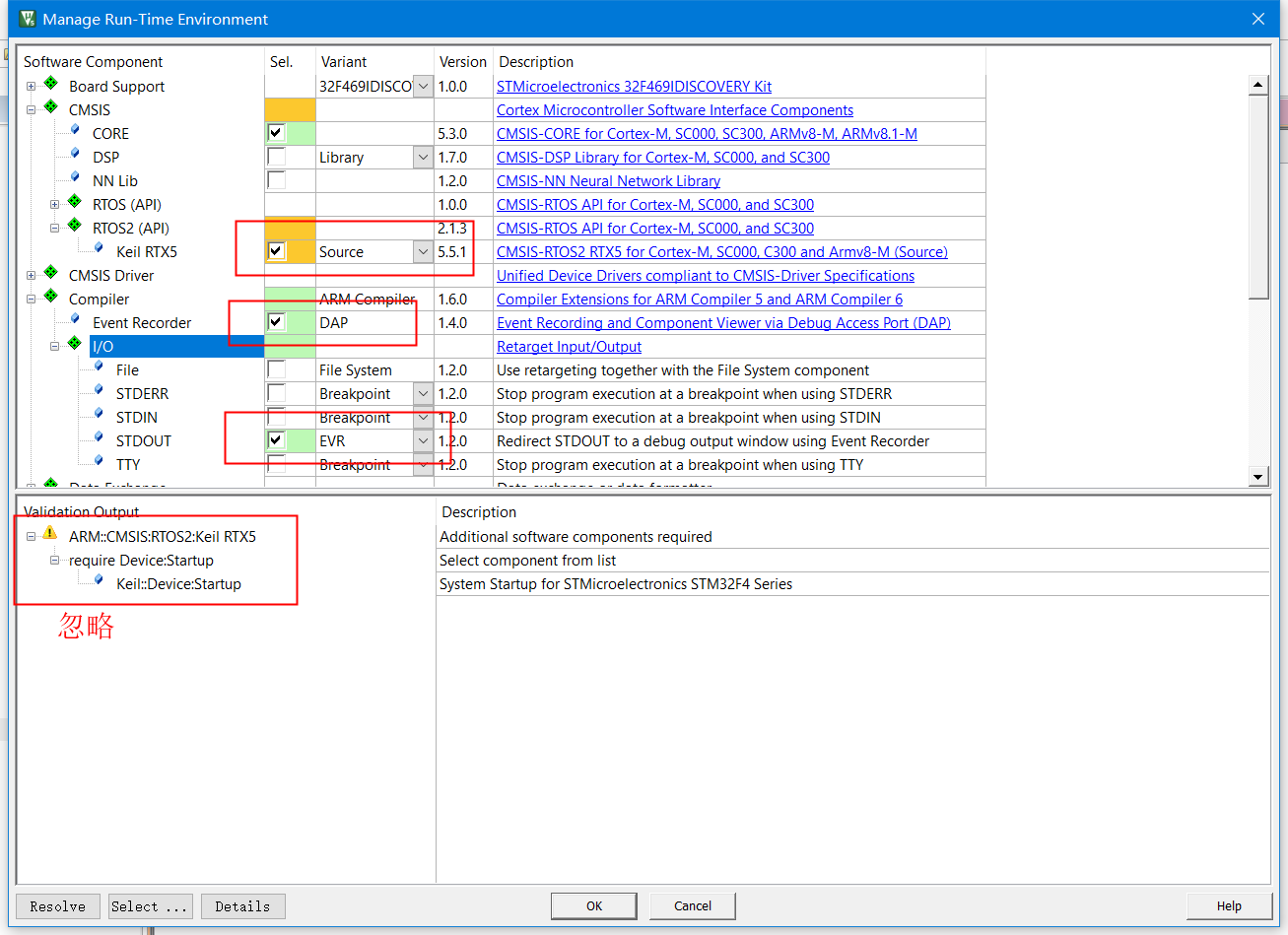Click the green diamond icon beside I/O
The image size is (1288, 935).
75,346
